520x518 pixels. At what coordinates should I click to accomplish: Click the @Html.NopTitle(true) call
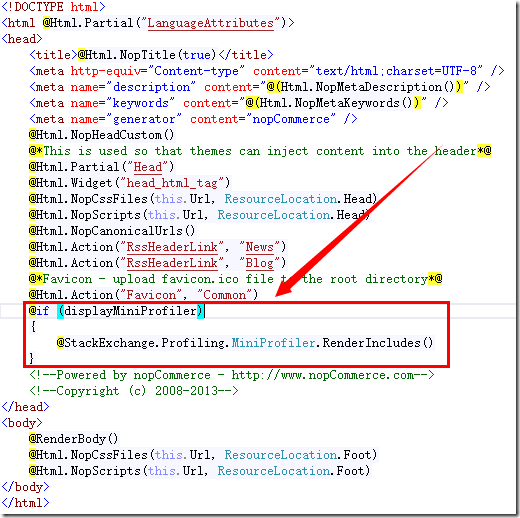[x=147, y=55]
